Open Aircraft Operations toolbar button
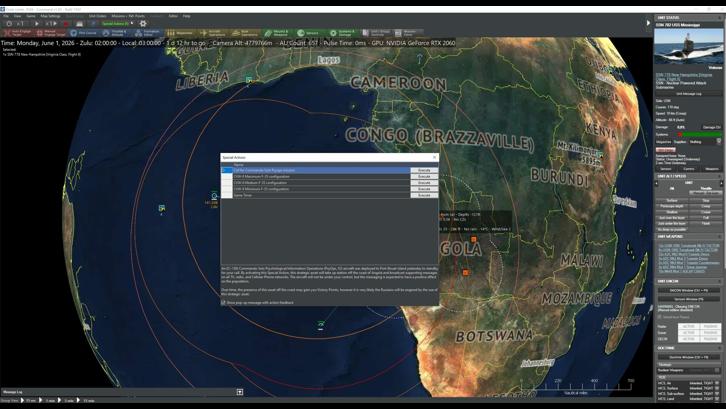Image resolution: width=726 pixels, height=409 pixels. [213, 33]
